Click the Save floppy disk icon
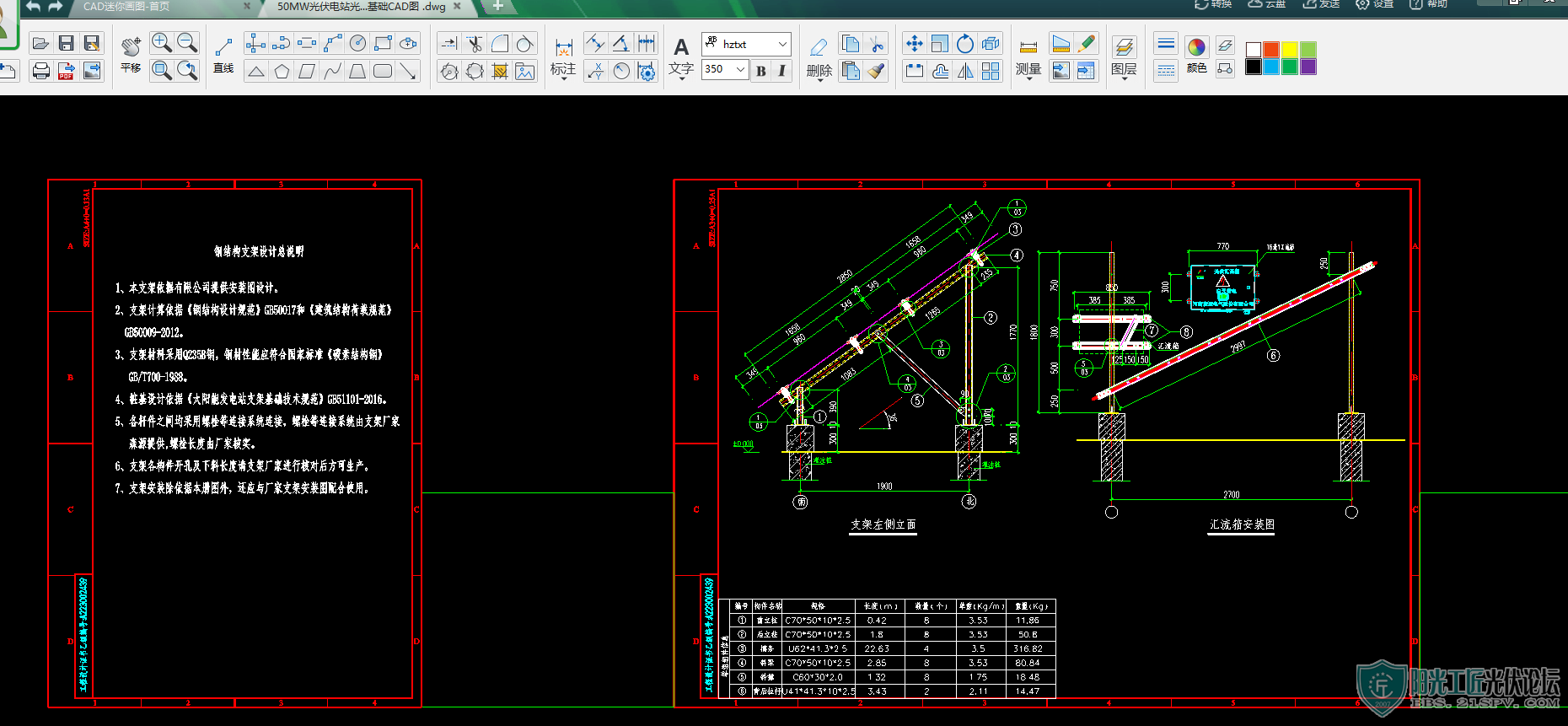The image size is (1568, 726). [x=67, y=43]
